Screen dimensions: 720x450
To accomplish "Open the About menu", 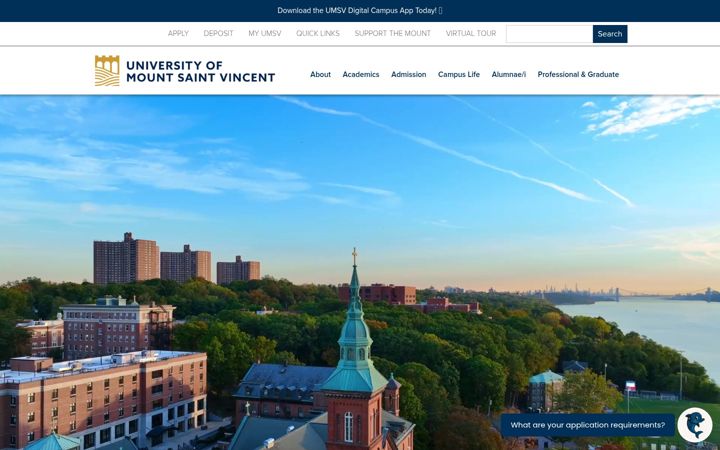I will [x=321, y=74].
